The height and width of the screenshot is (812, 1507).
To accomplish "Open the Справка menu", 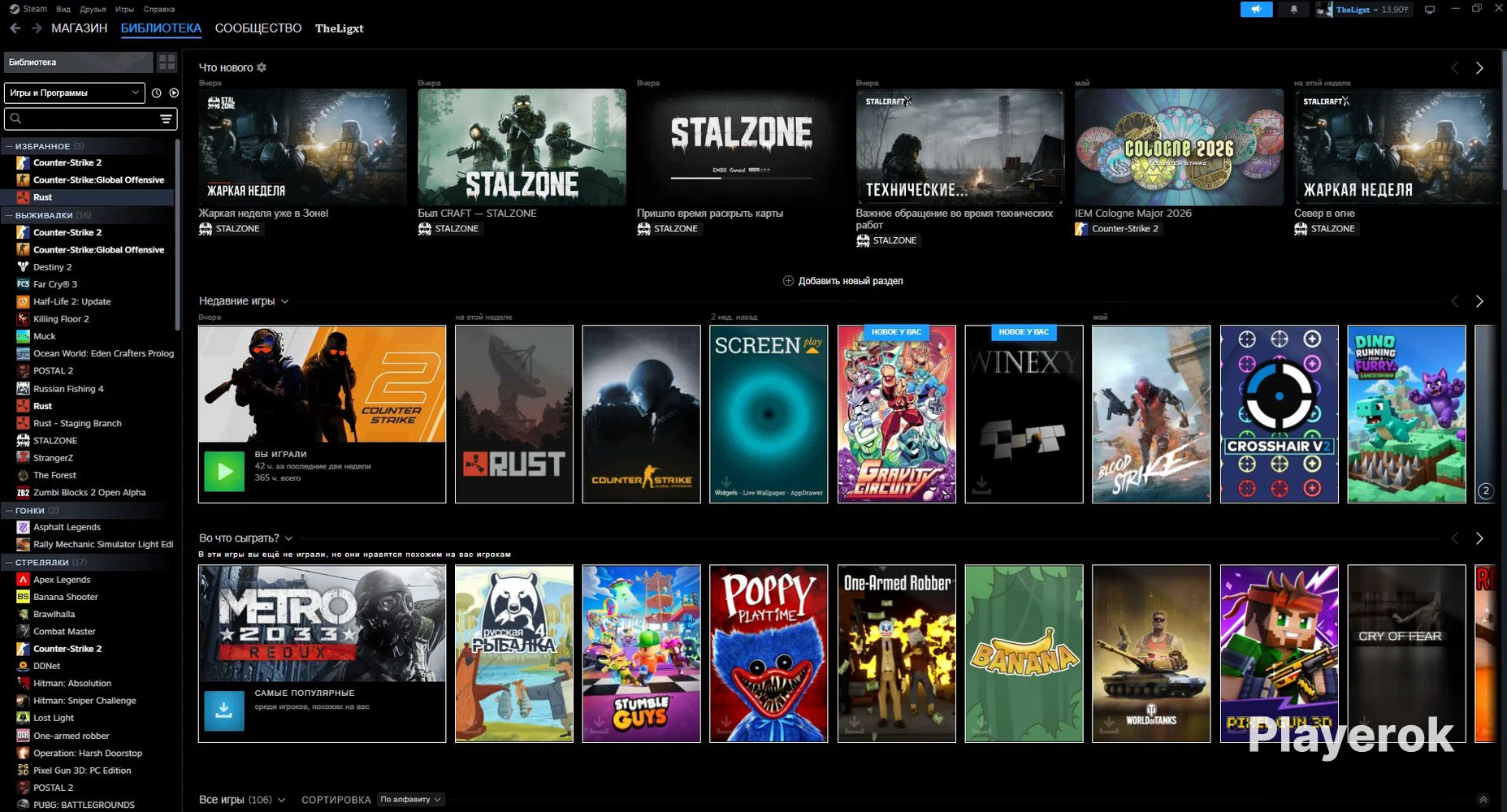I will coord(159,9).
